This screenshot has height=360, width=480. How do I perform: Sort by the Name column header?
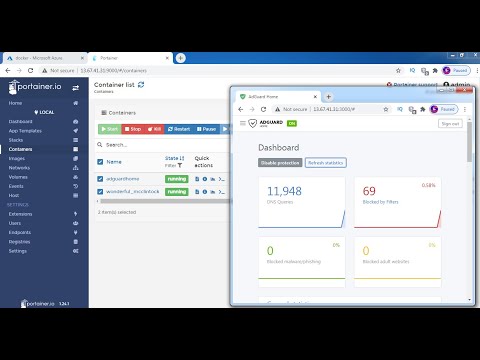[114, 162]
